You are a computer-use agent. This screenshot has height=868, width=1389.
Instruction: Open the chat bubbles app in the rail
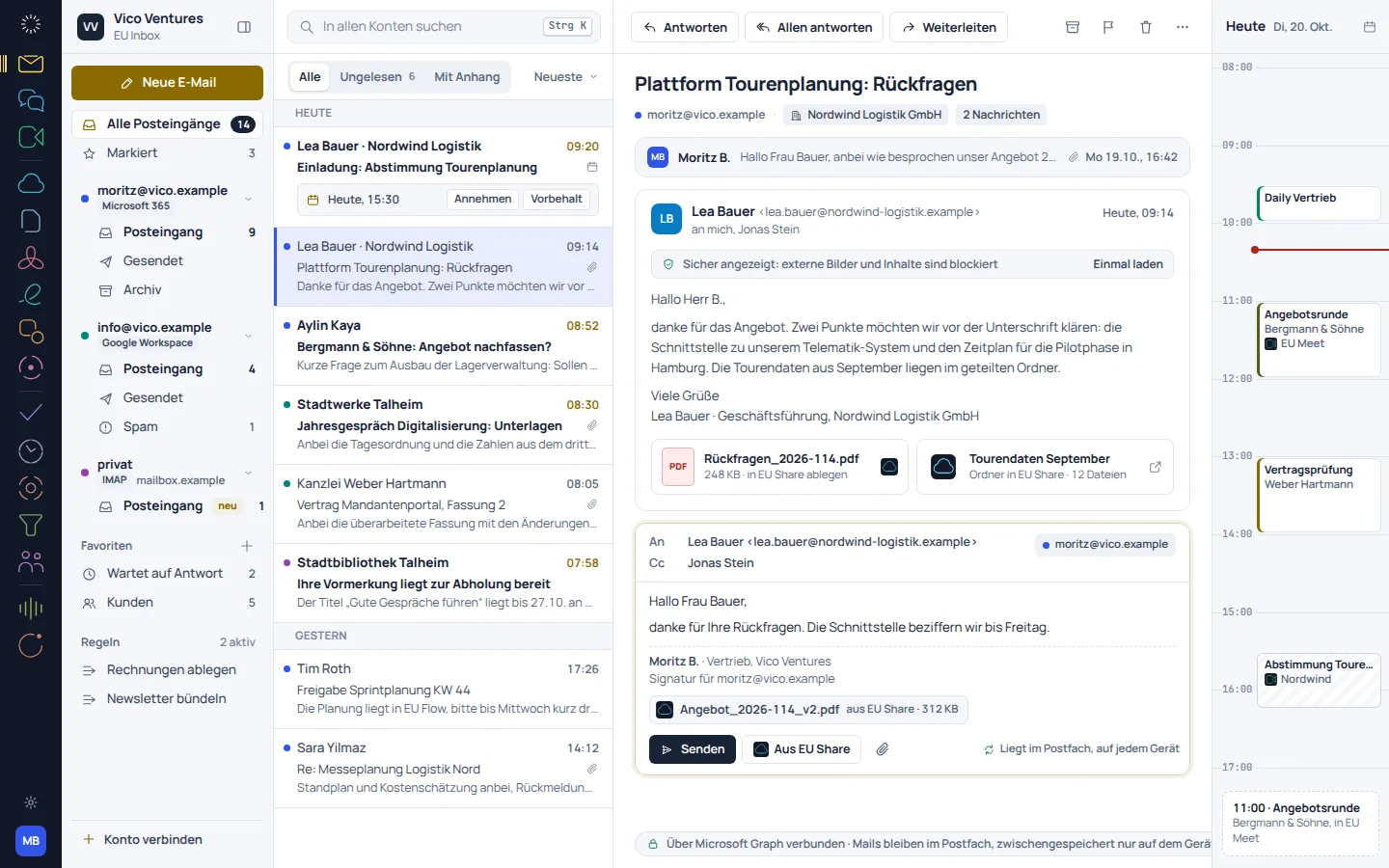(31, 100)
